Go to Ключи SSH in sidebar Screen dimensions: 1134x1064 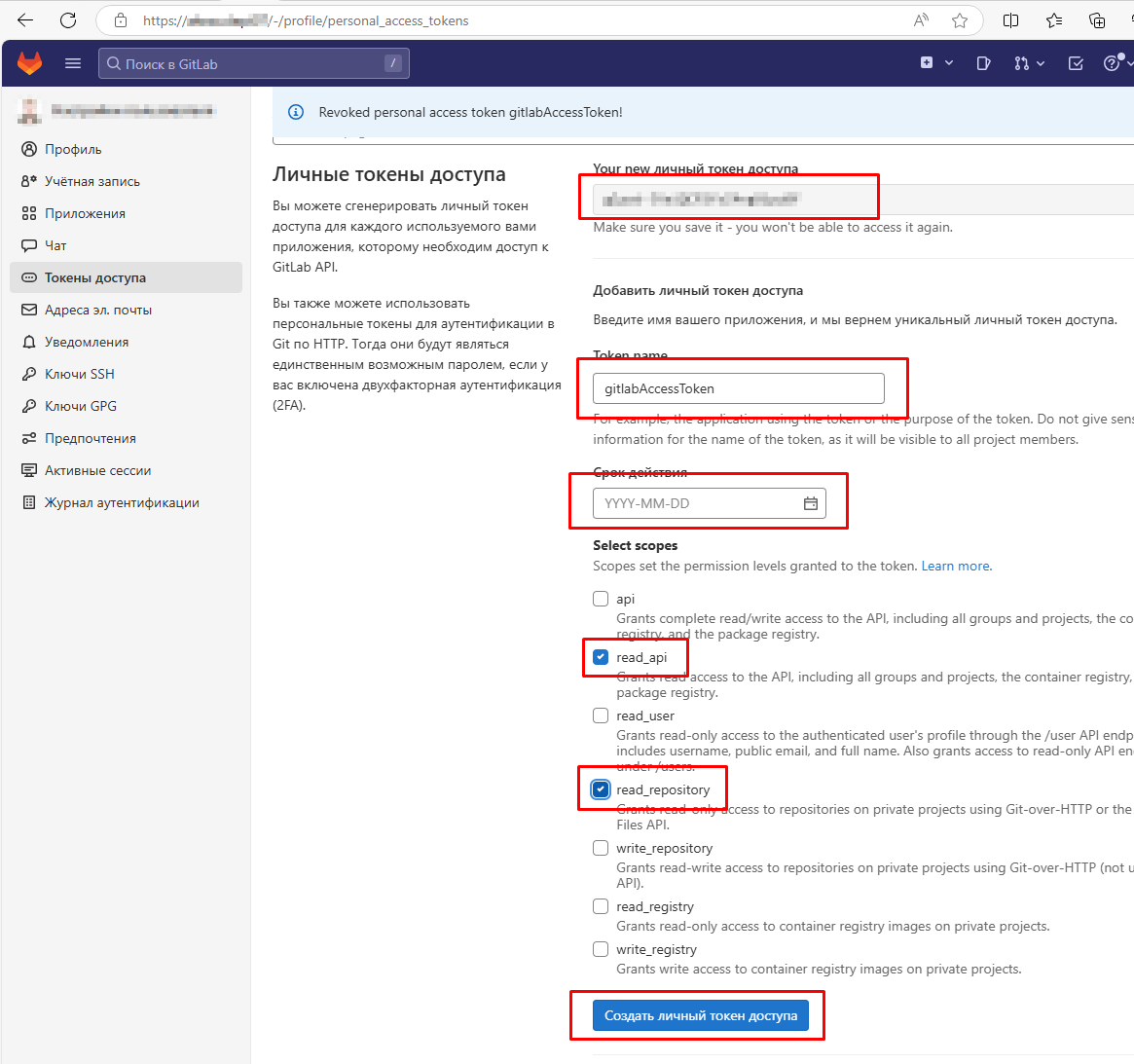tap(80, 374)
